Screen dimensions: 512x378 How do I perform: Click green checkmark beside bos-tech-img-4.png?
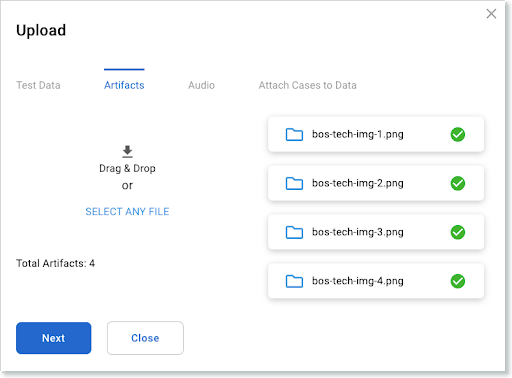click(458, 281)
